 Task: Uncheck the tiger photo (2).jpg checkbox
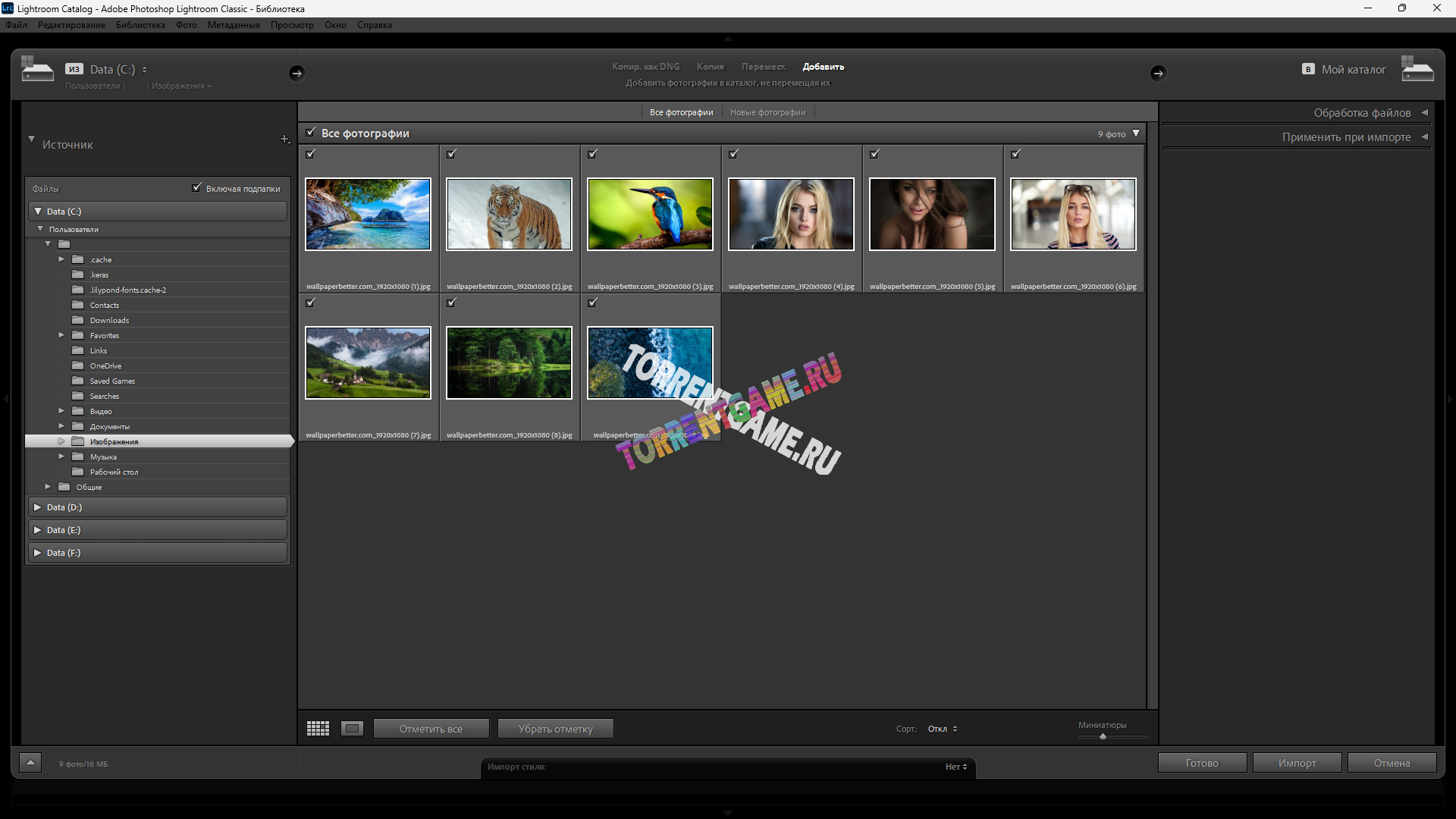(451, 154)
